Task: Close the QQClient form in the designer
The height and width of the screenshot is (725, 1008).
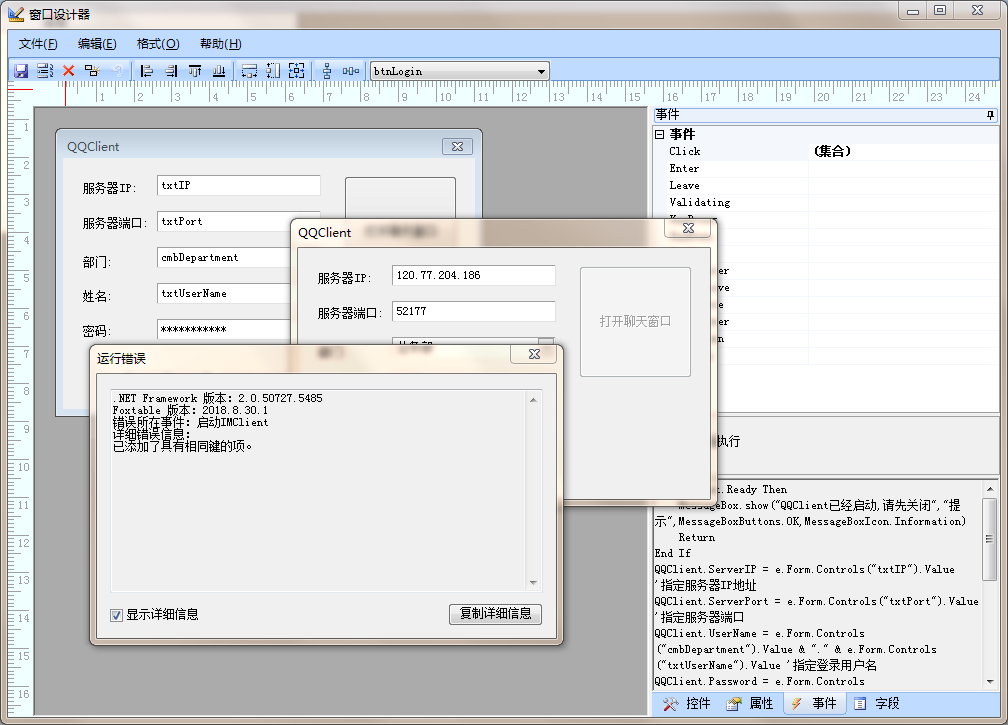Action: click(x=457, y=147)
